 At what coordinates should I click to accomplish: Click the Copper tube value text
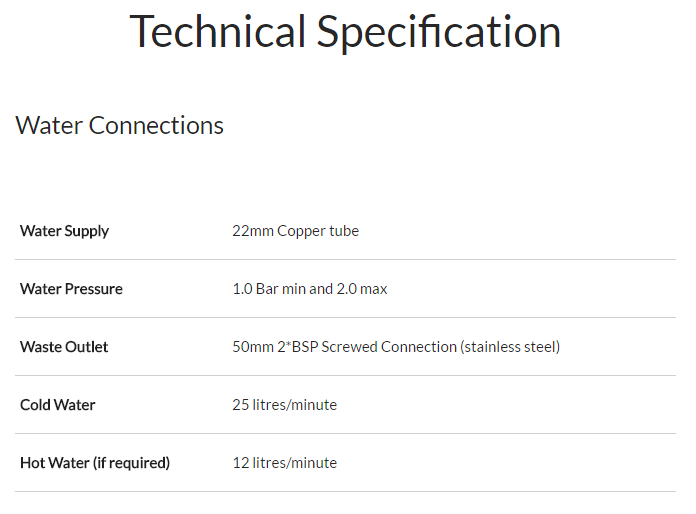click(318, 231)
